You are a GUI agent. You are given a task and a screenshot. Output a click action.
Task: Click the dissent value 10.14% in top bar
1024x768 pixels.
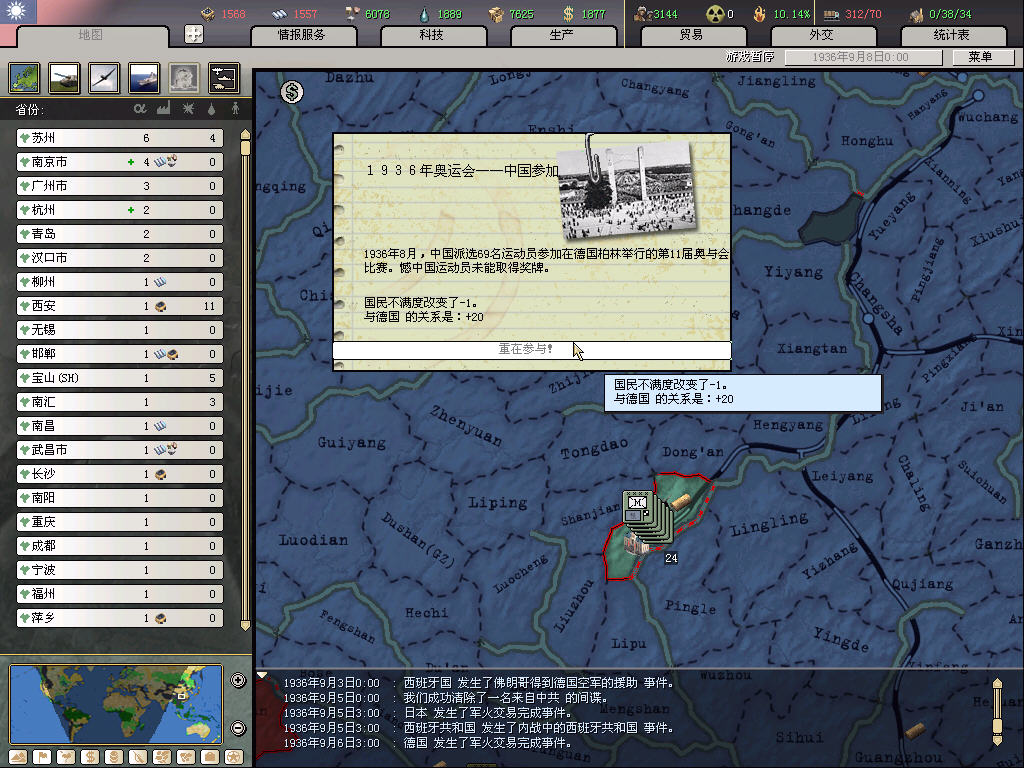coord(792,14)
